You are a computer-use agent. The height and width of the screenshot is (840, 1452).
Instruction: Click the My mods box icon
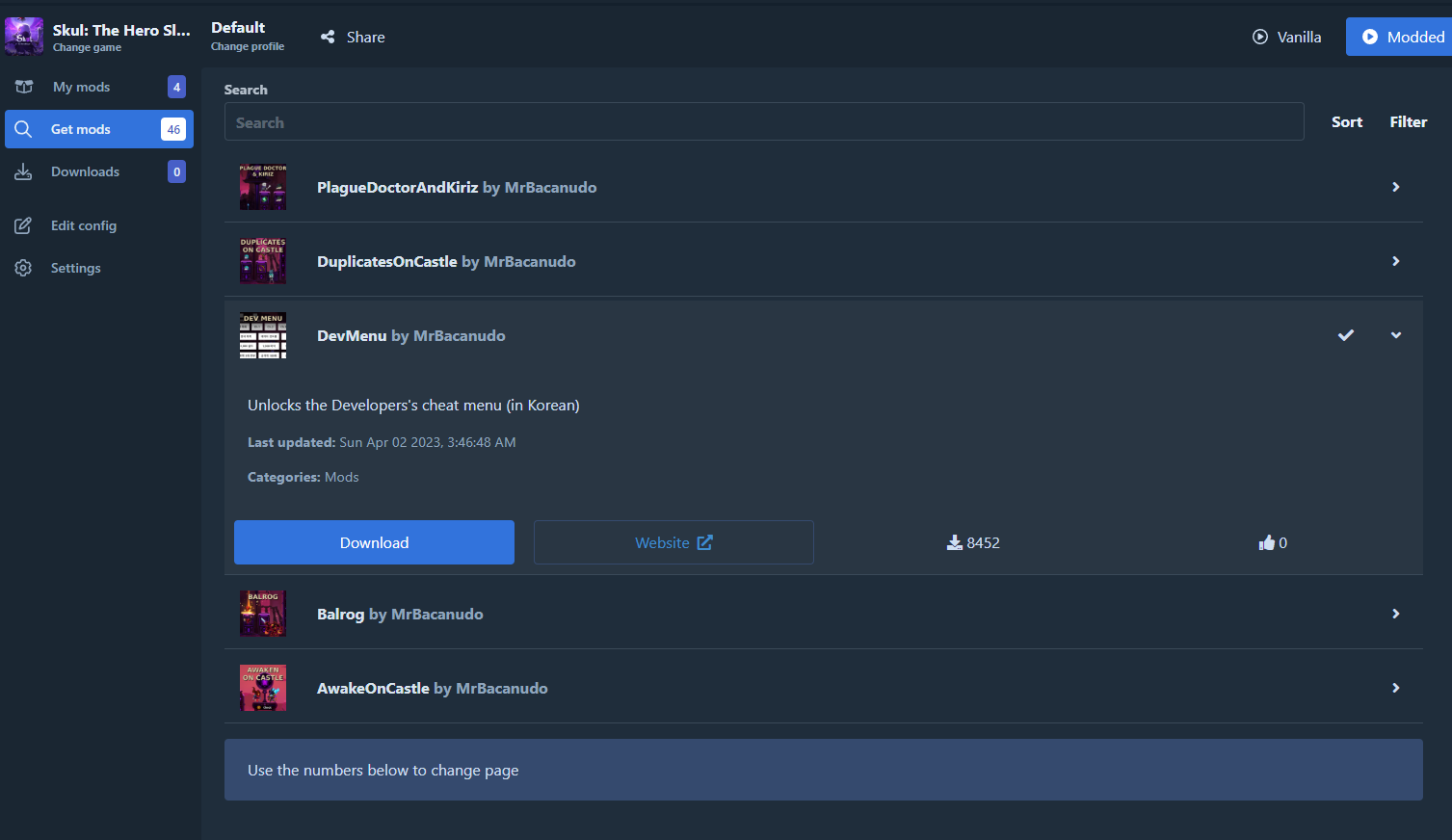(24, 87)
